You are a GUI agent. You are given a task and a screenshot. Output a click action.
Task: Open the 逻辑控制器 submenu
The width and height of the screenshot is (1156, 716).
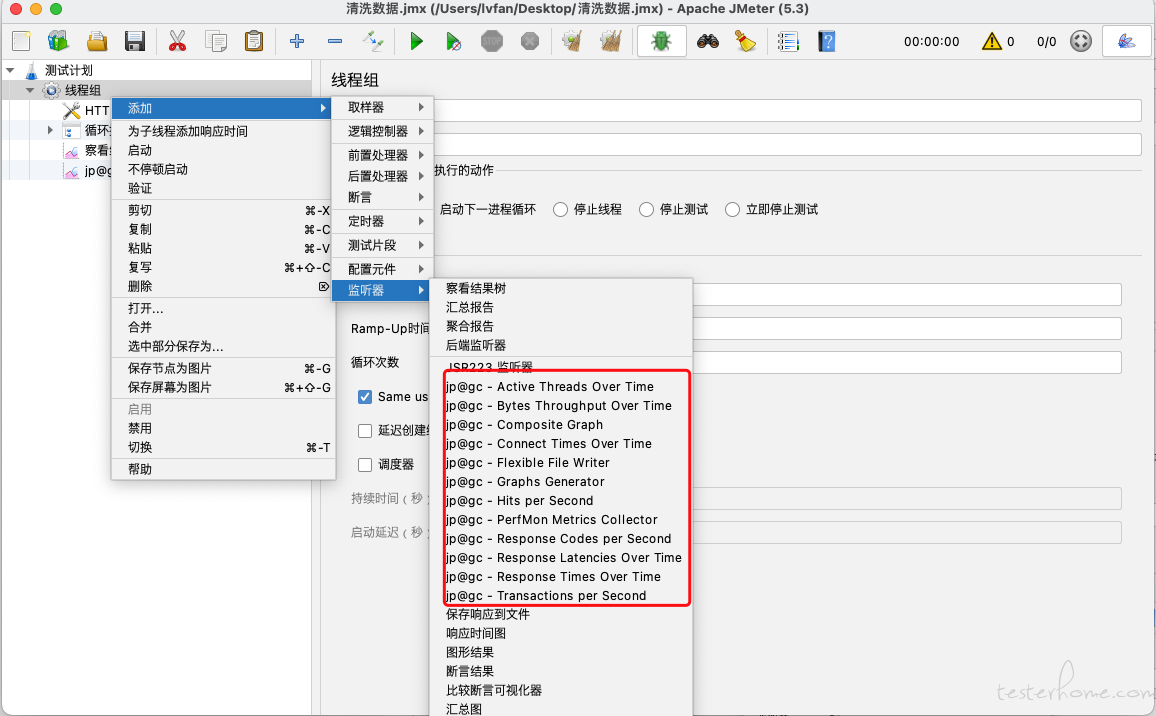(x=383, y=131)
